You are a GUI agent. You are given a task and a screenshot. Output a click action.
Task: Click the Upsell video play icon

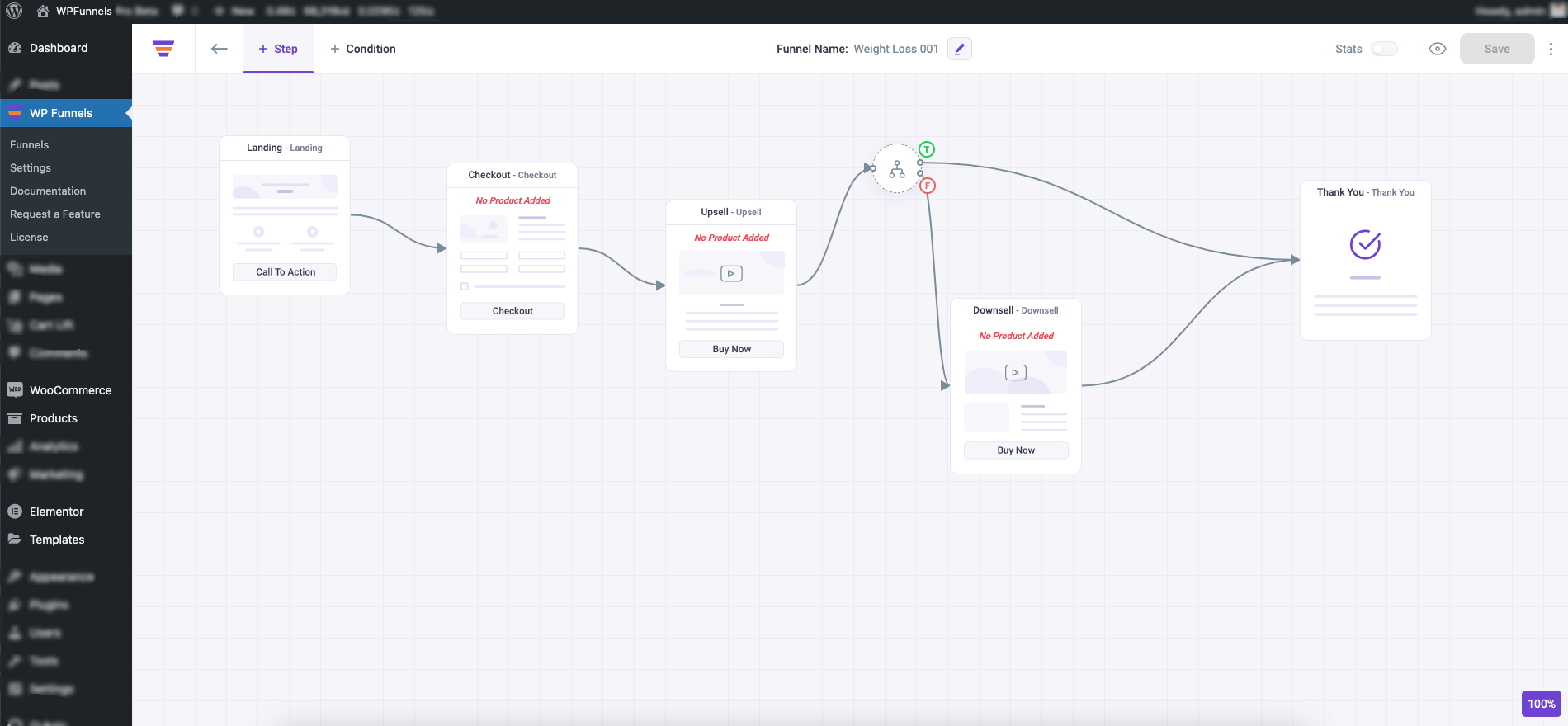coord(731,273)
